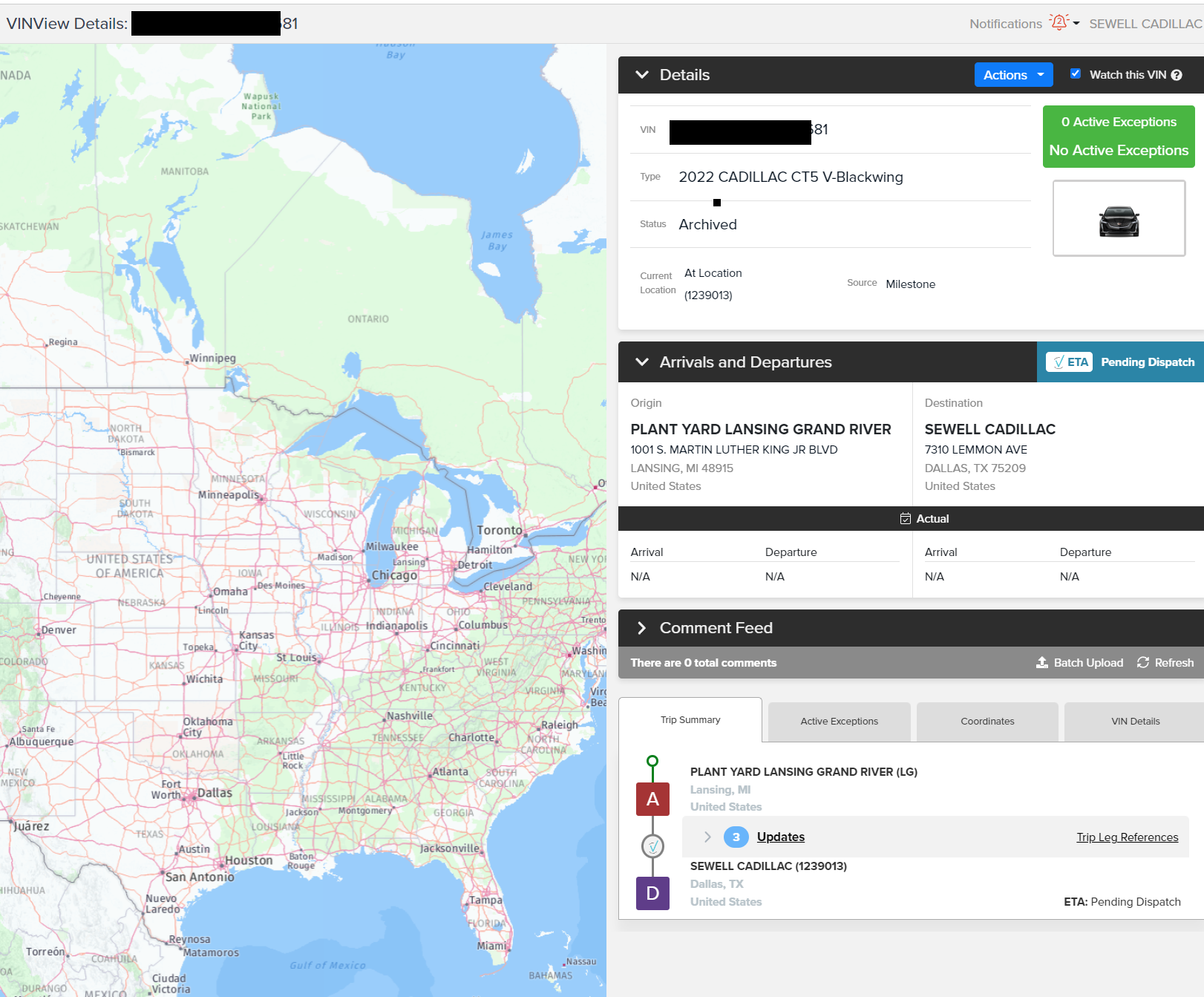This screenshot has height=997, width=1204.
Task: Click the Cadillac vehicle thumbnail image
Action: (1118, 219)
